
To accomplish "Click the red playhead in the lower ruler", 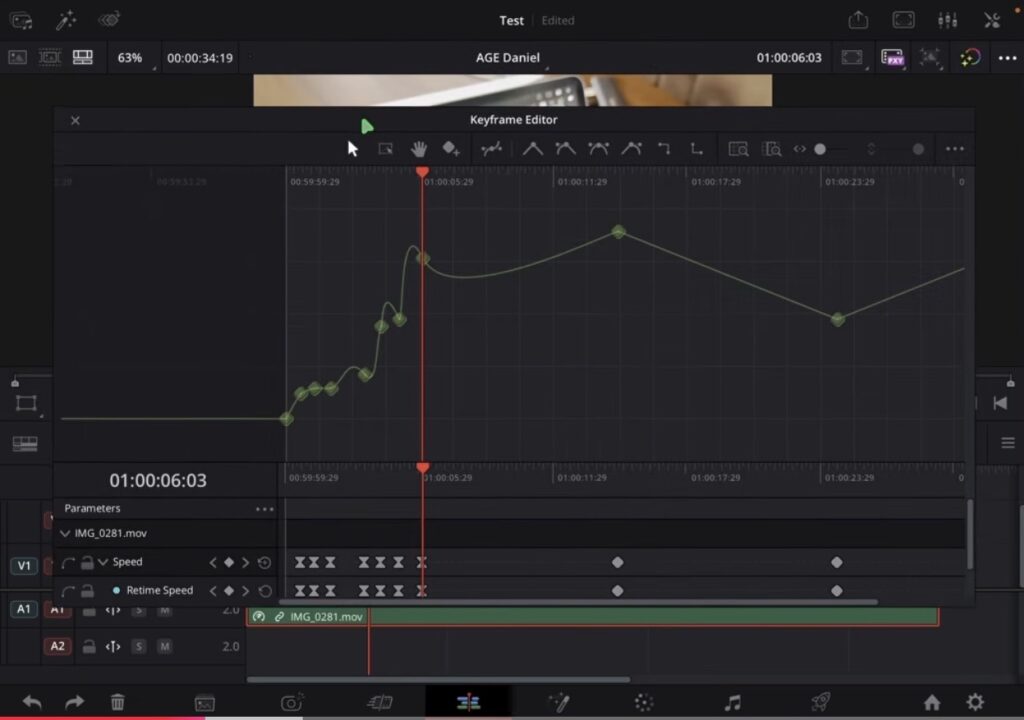I will [423, 468].
